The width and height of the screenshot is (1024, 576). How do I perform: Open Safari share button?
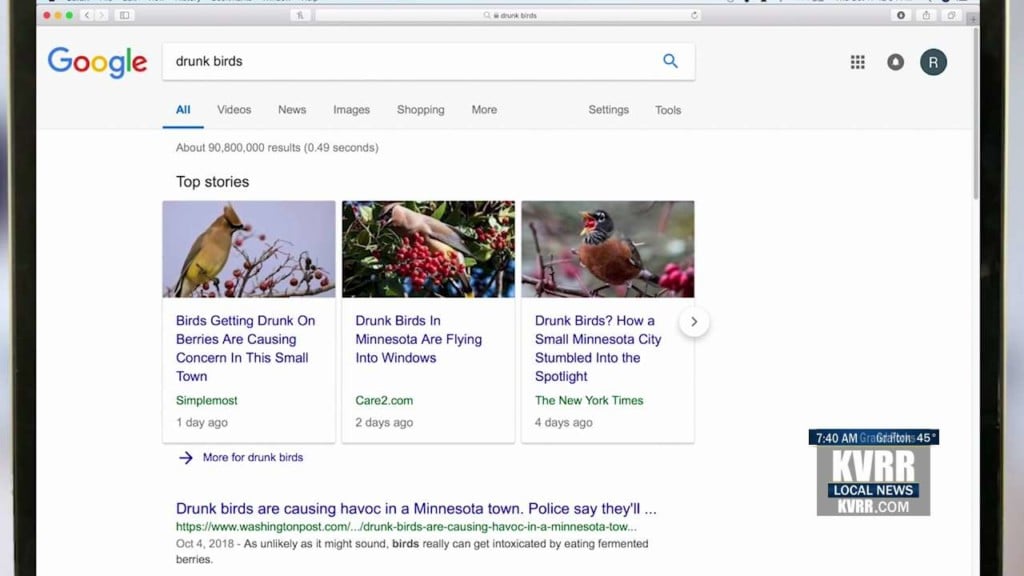click(x=926, y=15)
